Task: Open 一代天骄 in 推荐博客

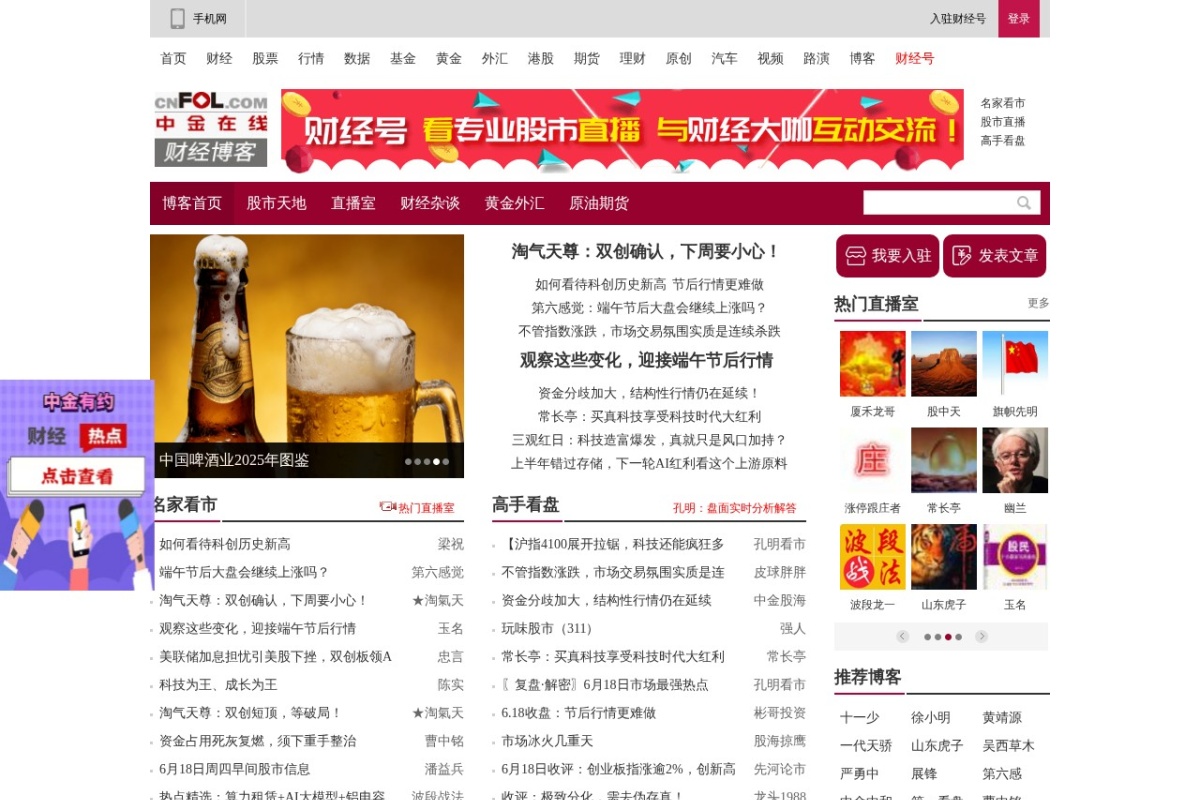Action: tap(866, 746)
